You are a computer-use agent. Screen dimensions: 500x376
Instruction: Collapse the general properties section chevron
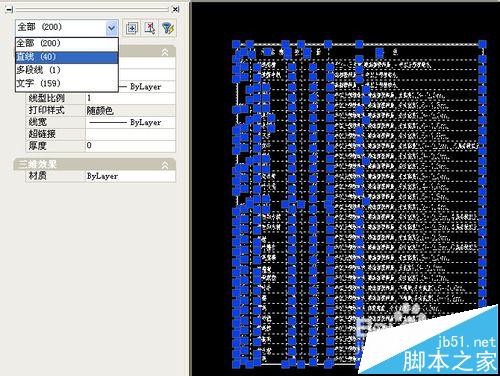click(165, 52)
